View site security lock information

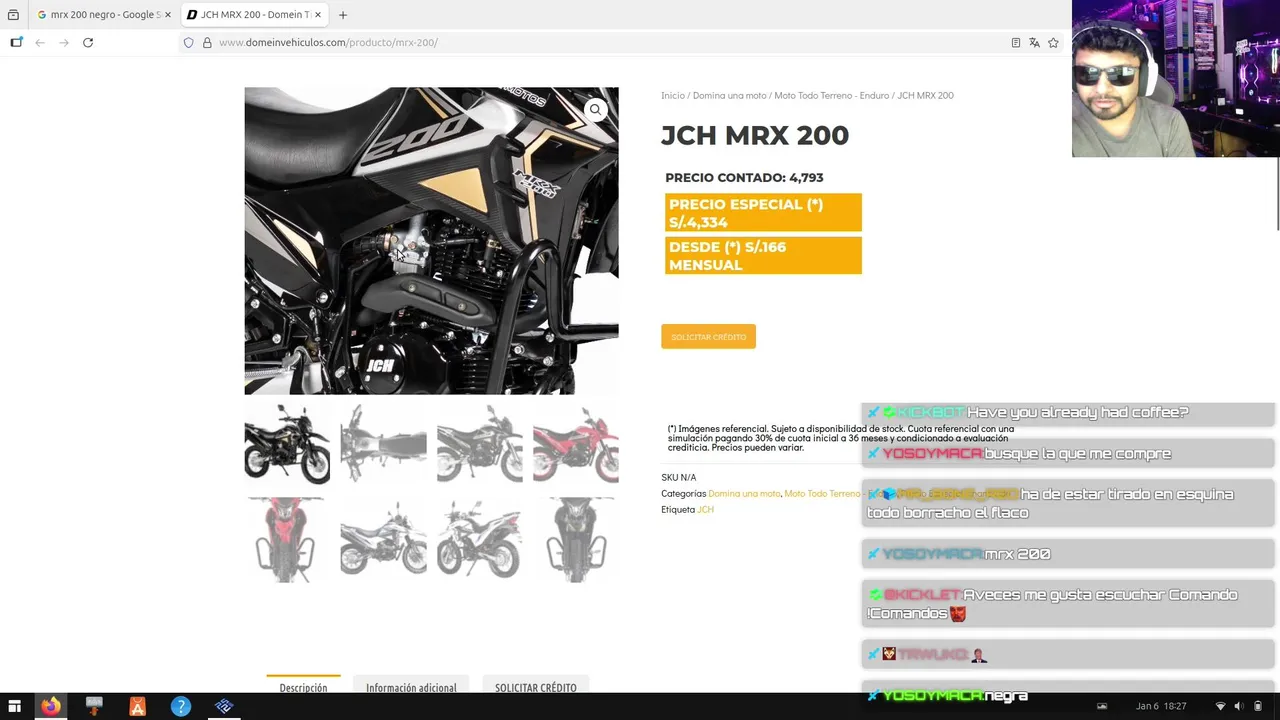coord(207,42)
